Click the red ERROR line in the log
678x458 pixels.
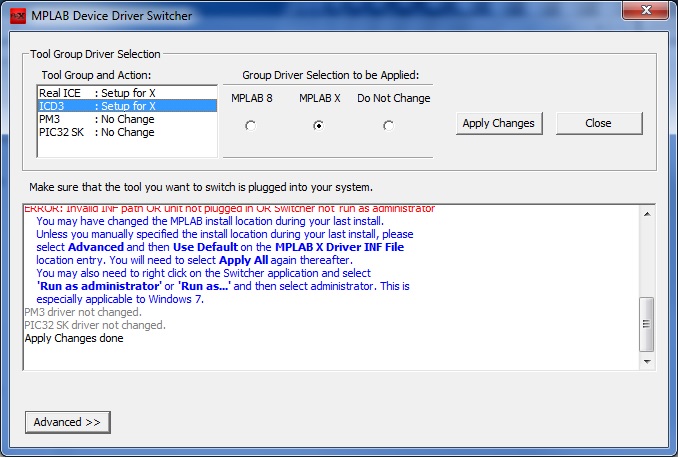[229, 209]
